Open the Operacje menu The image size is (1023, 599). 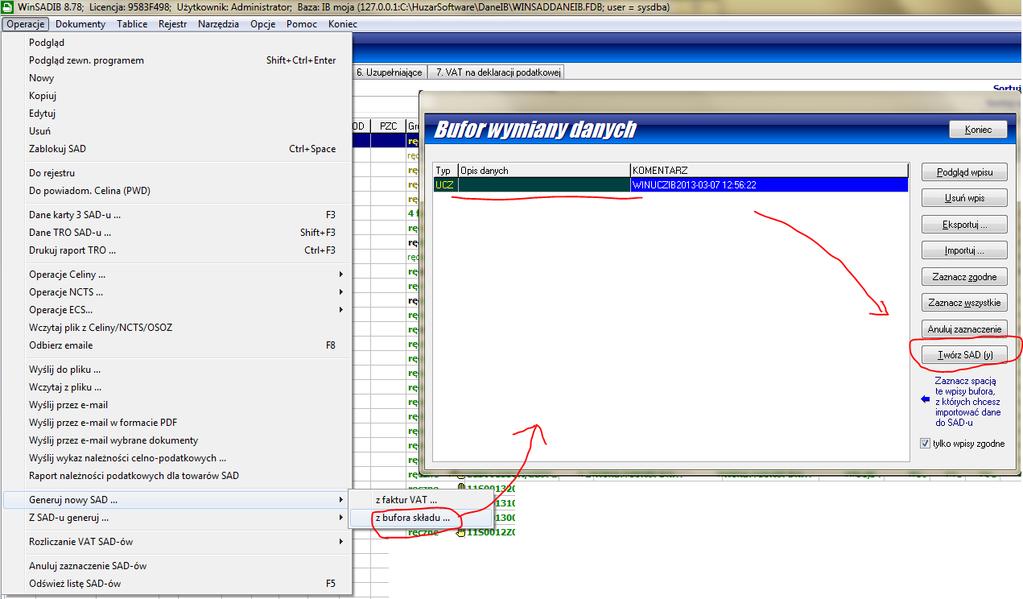pyautogui.click(x=25, y=24)
